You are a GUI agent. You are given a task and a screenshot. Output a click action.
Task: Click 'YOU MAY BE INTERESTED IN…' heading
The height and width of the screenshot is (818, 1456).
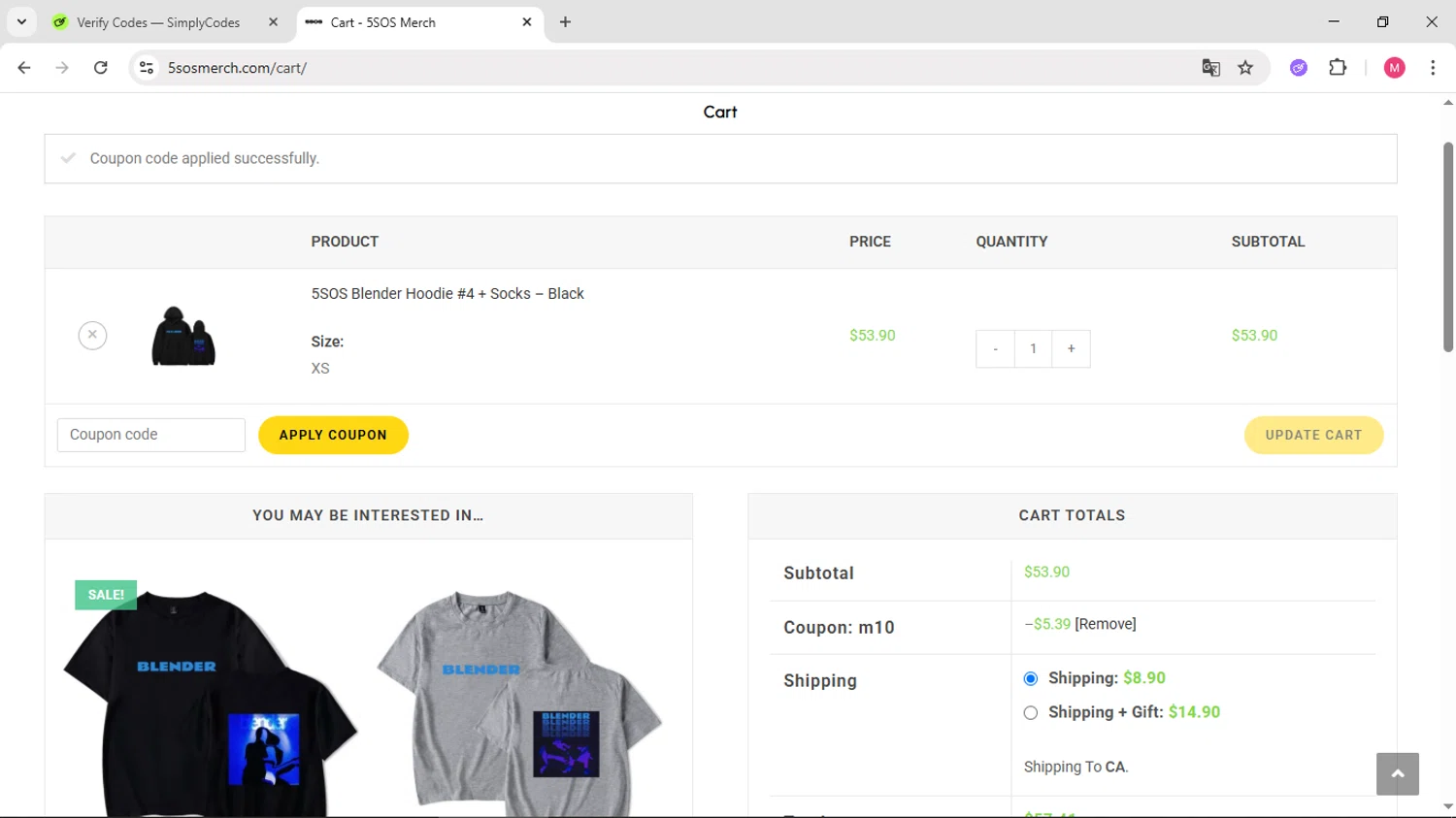pyautogui.click(x=368, y=515)
